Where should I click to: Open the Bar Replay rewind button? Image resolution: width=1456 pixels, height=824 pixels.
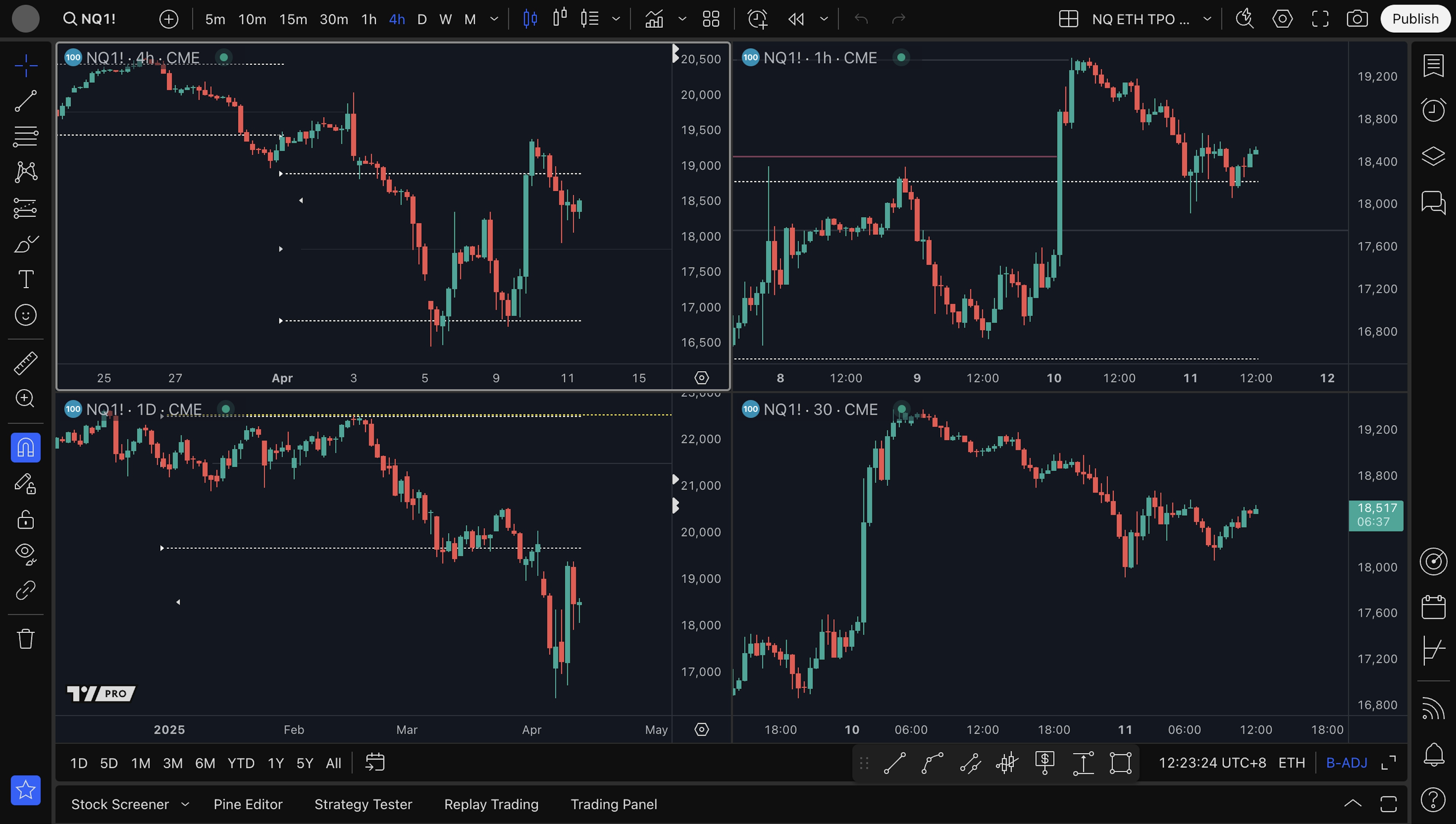pos(795,19)
